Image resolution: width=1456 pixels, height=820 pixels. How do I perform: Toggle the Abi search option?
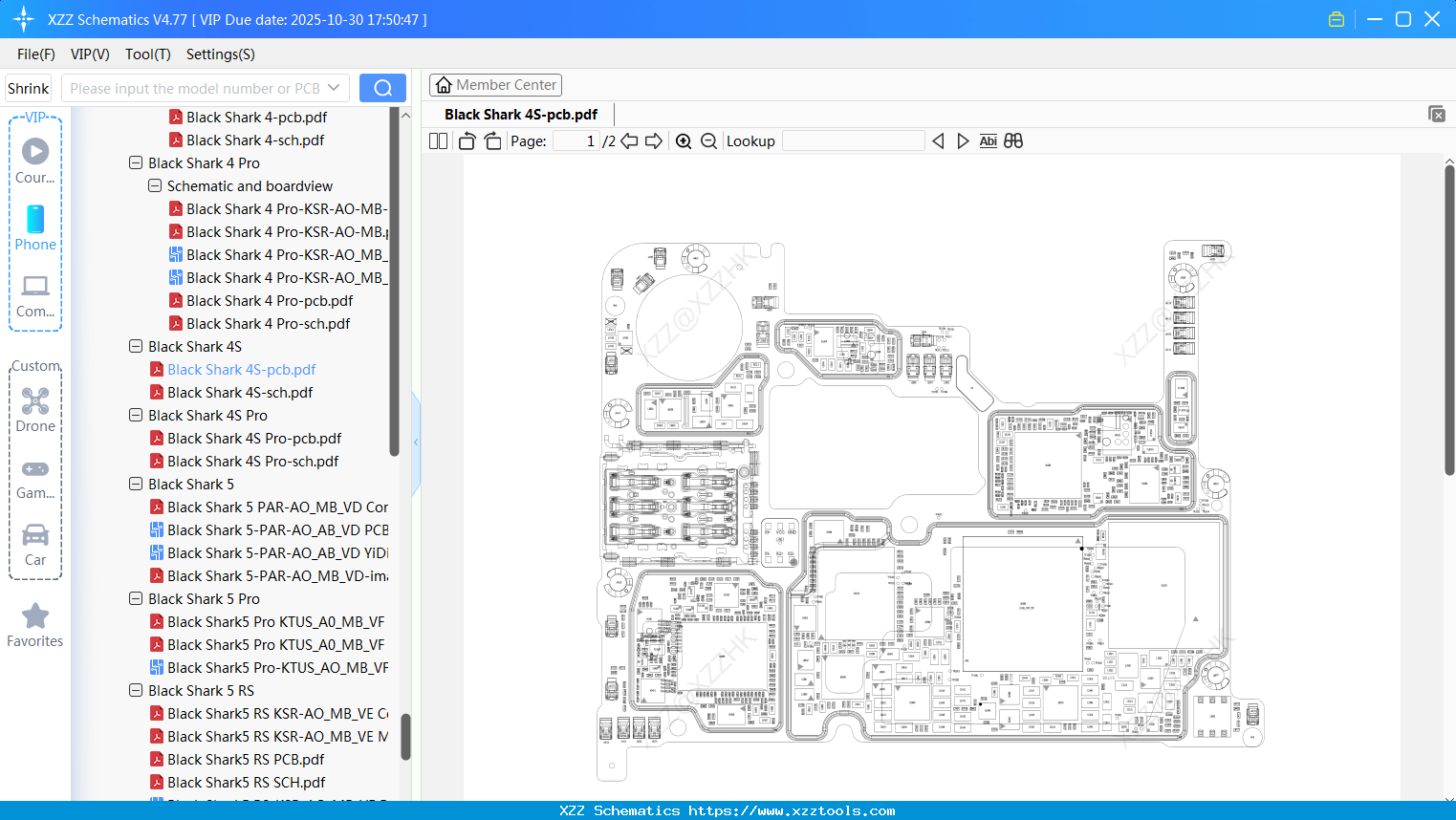[x=988, y=140]
